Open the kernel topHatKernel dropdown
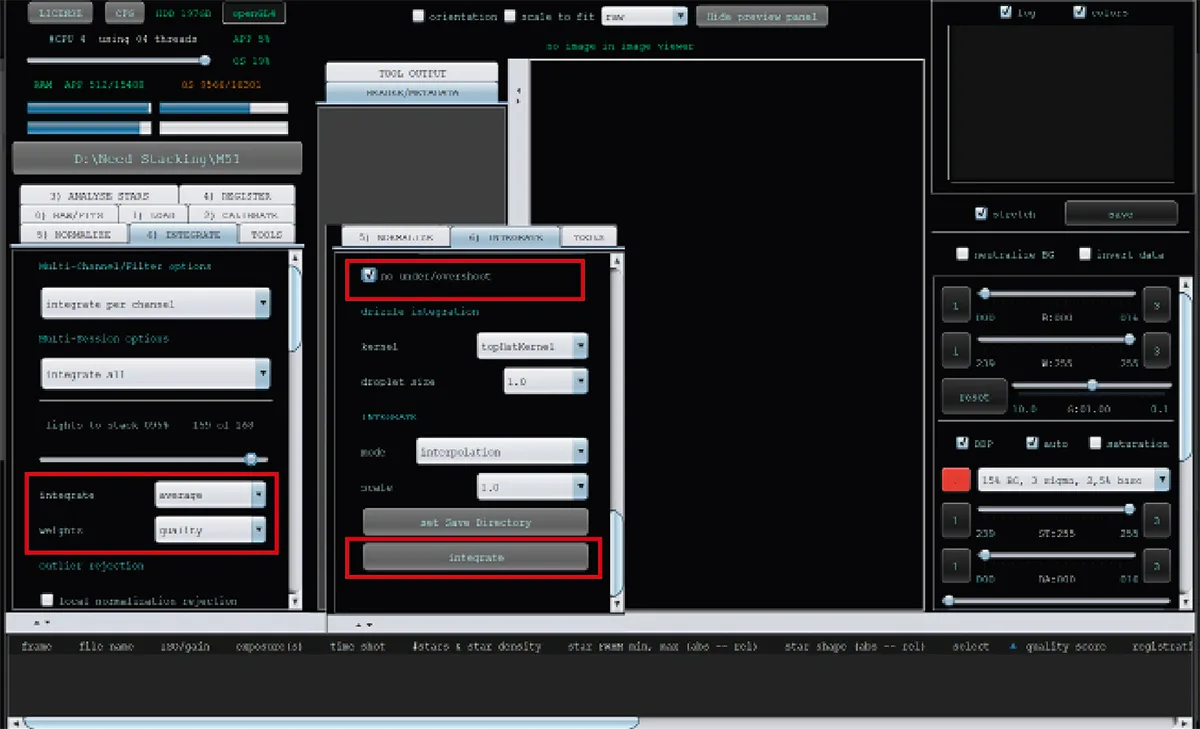This screenshot has width=1200, height=729. [x=533, y=346]
